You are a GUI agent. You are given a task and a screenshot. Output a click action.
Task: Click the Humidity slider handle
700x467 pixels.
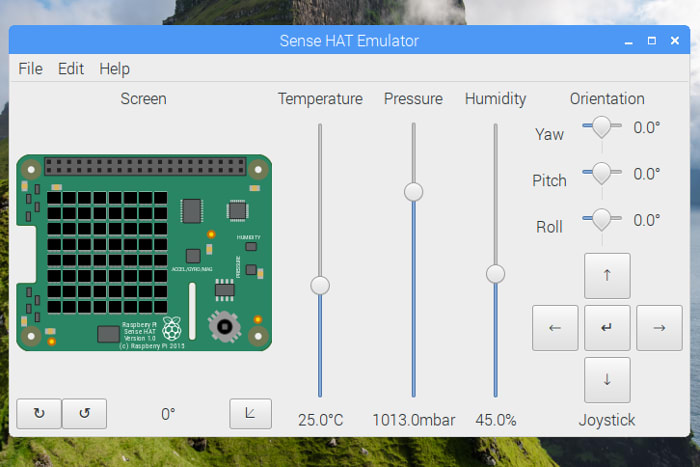(496, 274)
